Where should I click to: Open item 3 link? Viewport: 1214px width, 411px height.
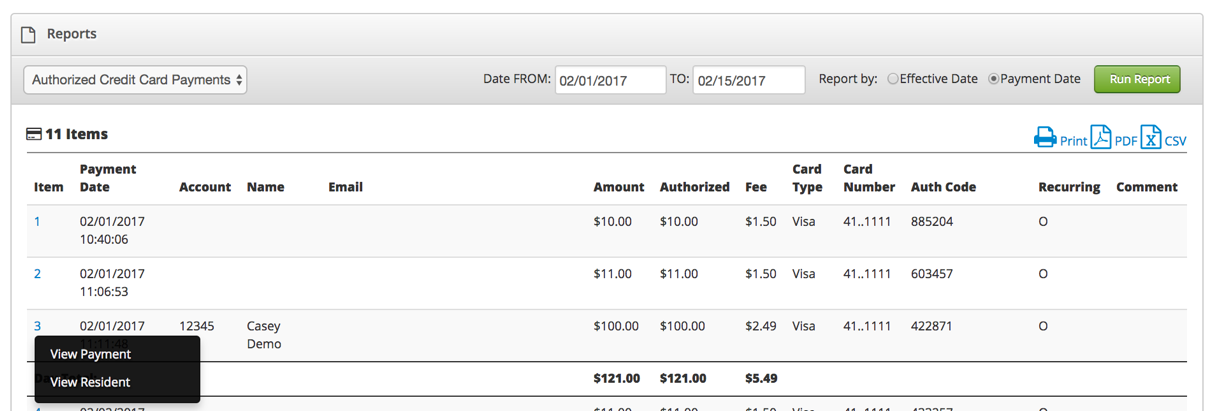tap(37, 326)
